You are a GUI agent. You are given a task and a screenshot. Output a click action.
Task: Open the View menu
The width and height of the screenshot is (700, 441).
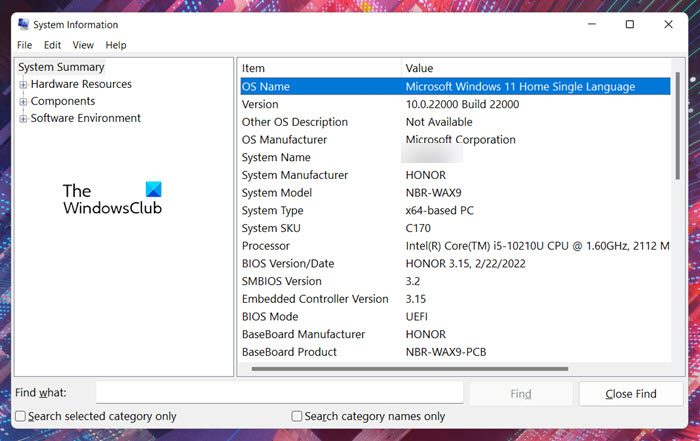[x=83, y=45]
